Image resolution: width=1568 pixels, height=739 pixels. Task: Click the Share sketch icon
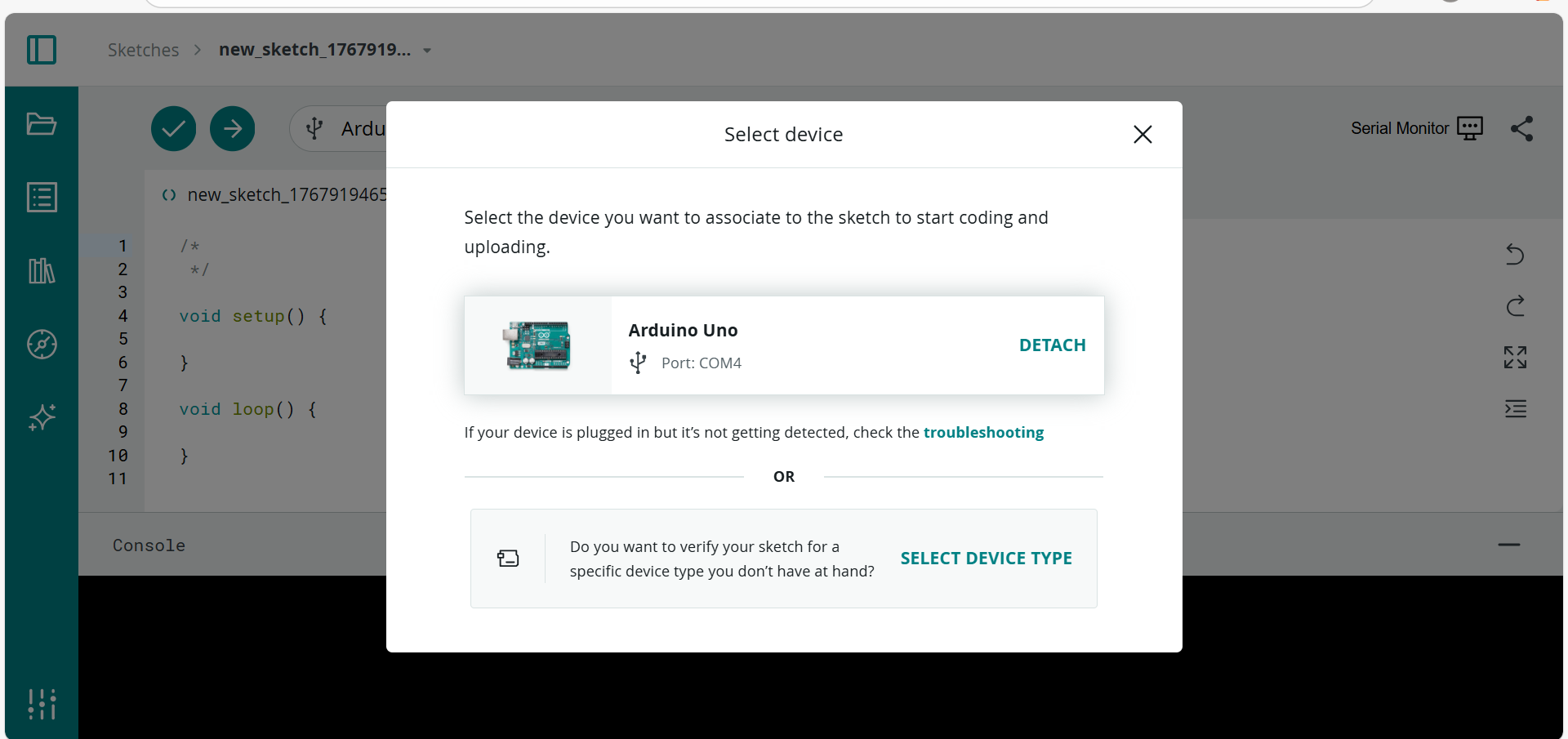[x=1522, y=128]
